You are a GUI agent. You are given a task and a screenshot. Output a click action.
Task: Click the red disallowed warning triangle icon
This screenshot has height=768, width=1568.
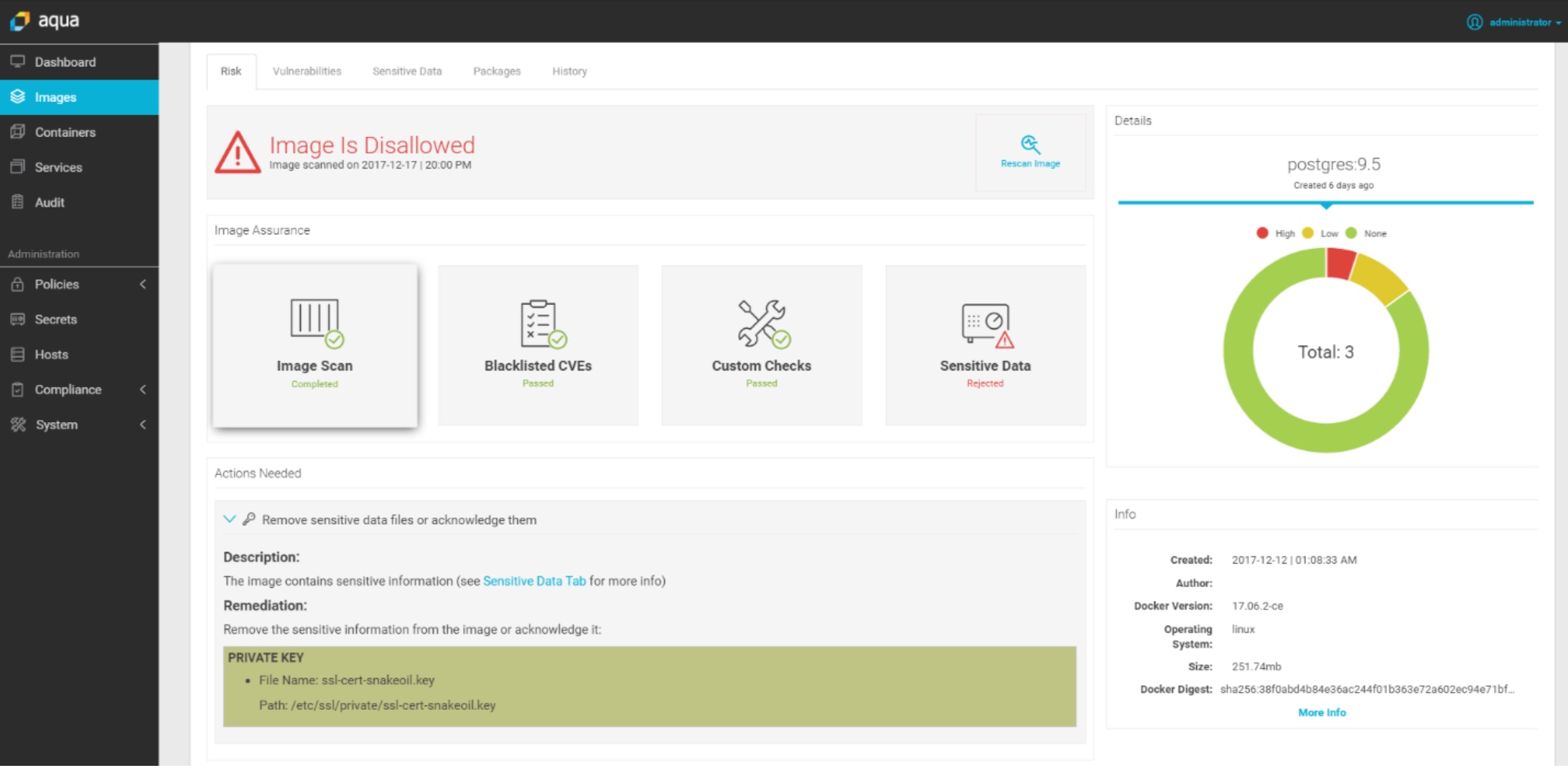[238, 152]
